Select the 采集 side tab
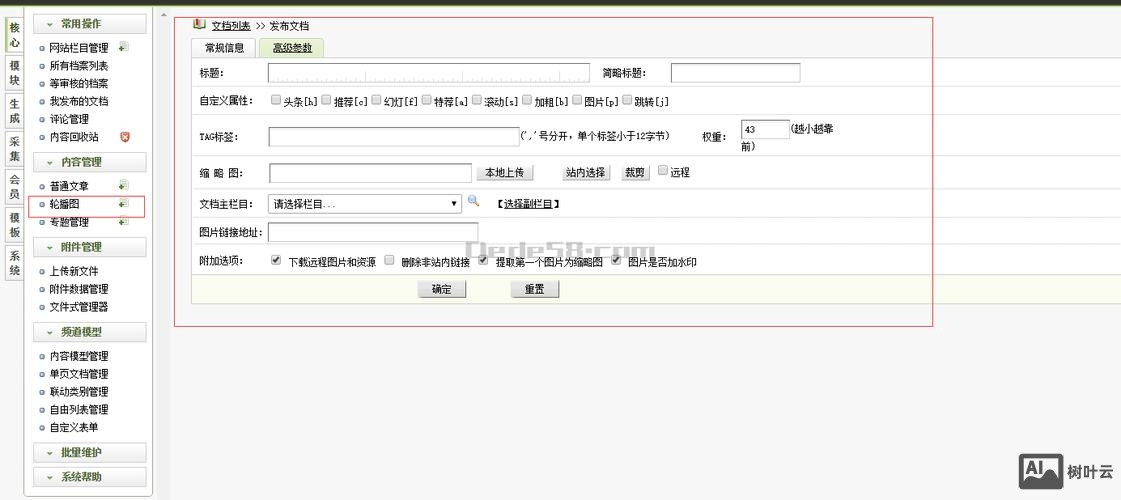 pyautogui.click(x=14, y=149)
